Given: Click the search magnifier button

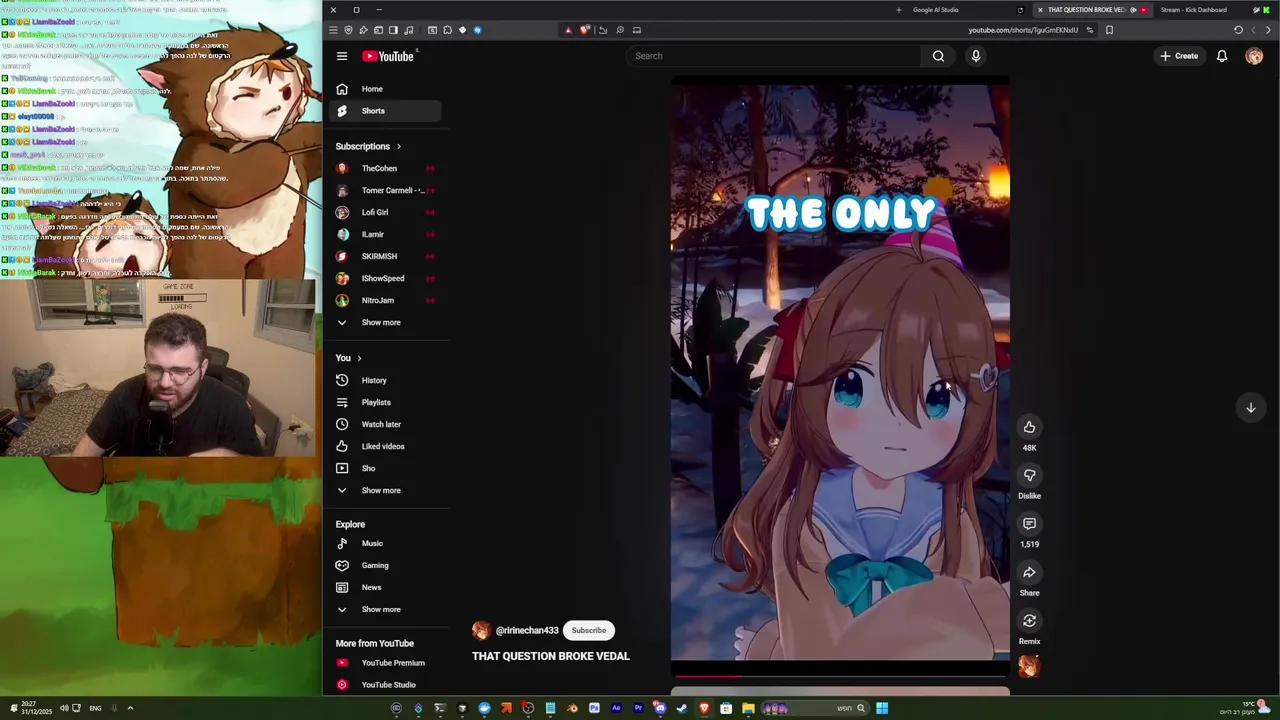Looking at the screenshot, I should pyautogui.click(x=938, y=56).
